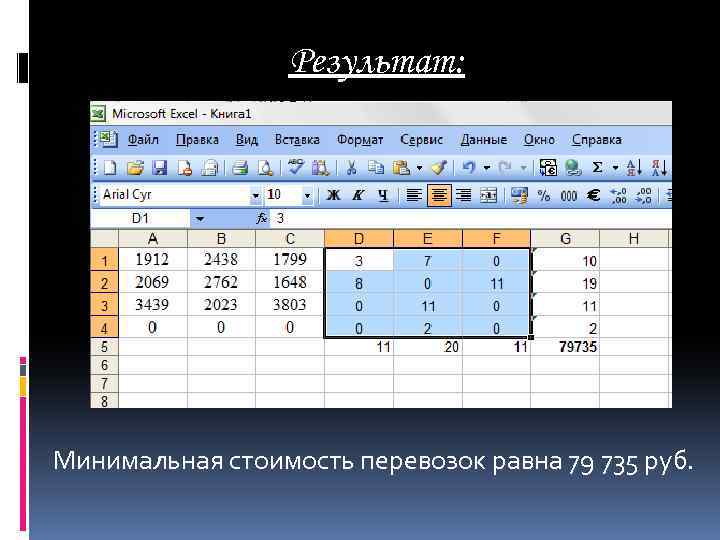Screen dimensions: 720x540
Task: Create a new blank workbook
Action: pos(110,168)
